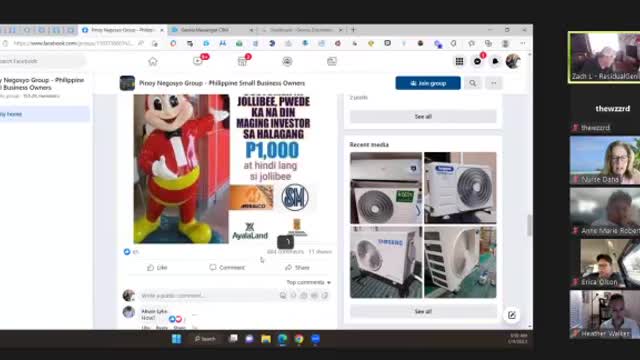The width and height of the screenshot is (640, 360).
Task: Open the chat app icon on taskbar
Action: (249, 339)
